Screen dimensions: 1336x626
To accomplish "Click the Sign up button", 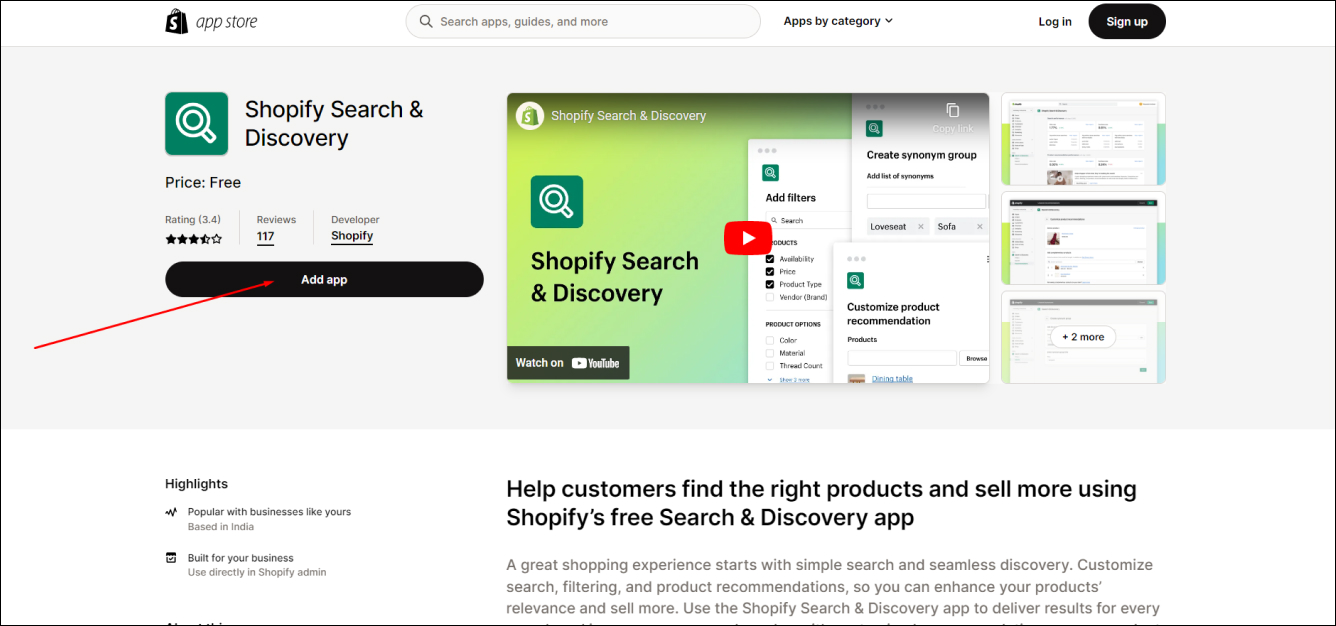I will click(x=1127, y=21).
